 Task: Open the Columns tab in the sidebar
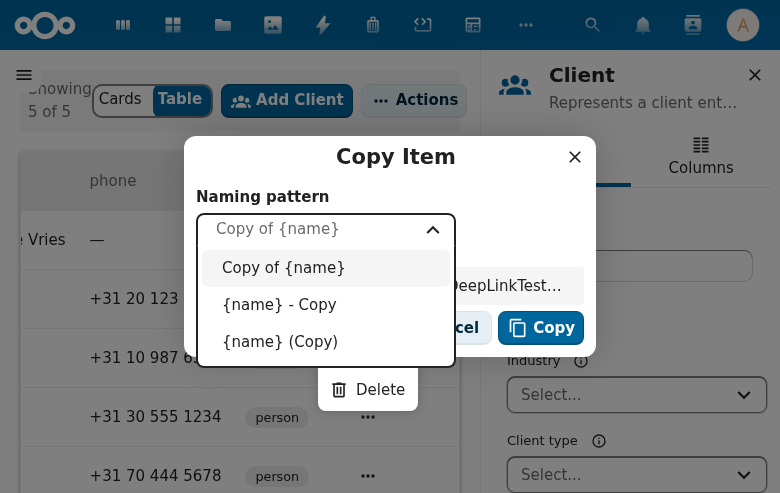click(701, 156)
